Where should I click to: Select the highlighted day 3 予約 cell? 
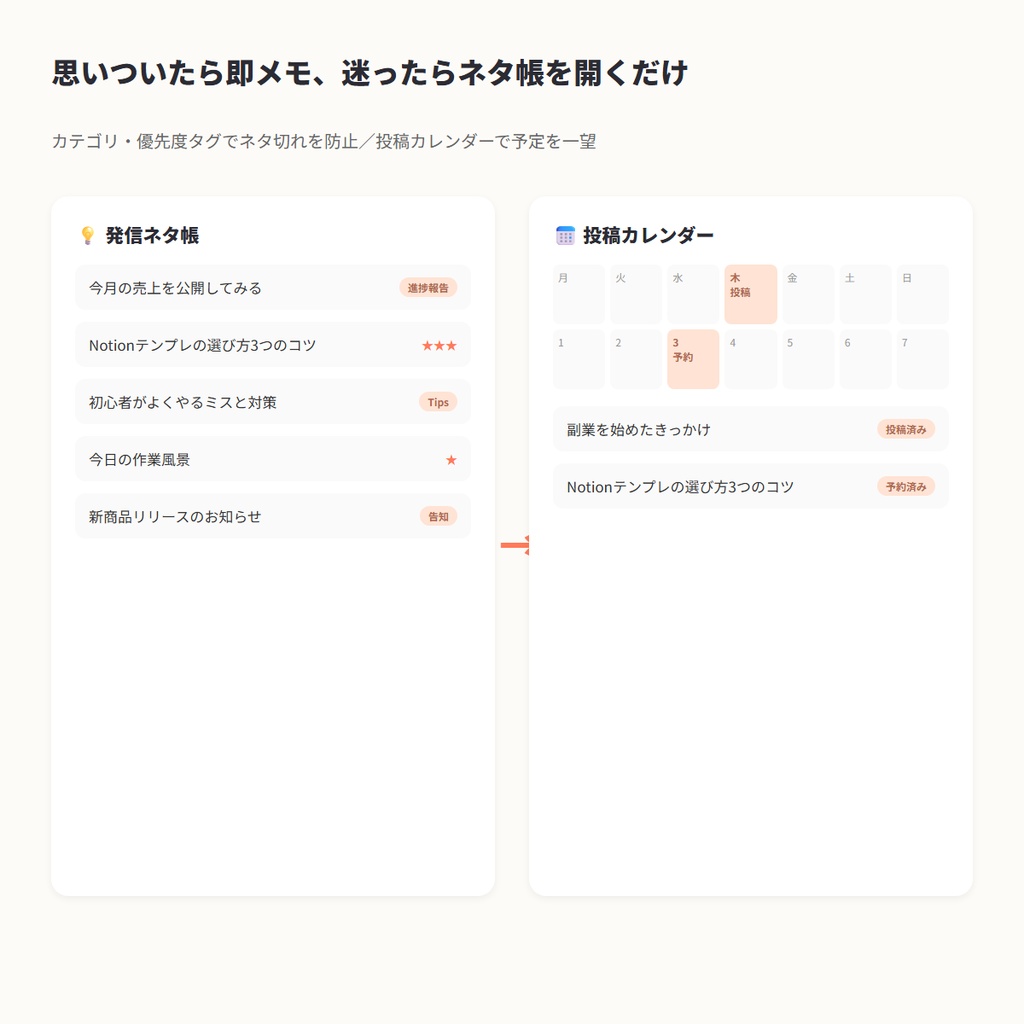tap(694, 359)
